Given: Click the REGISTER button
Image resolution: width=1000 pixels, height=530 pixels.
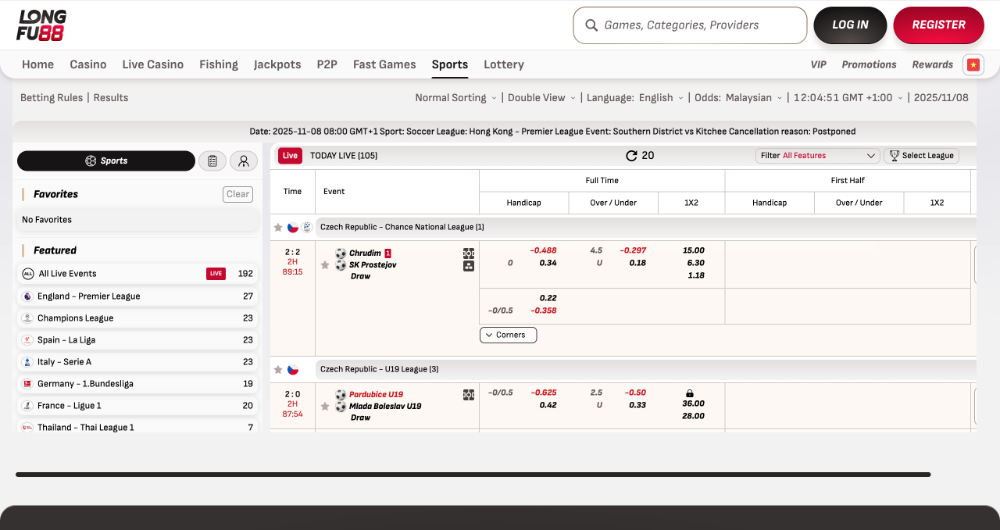Looking at the screenshot, I should [x=939, y=26].
